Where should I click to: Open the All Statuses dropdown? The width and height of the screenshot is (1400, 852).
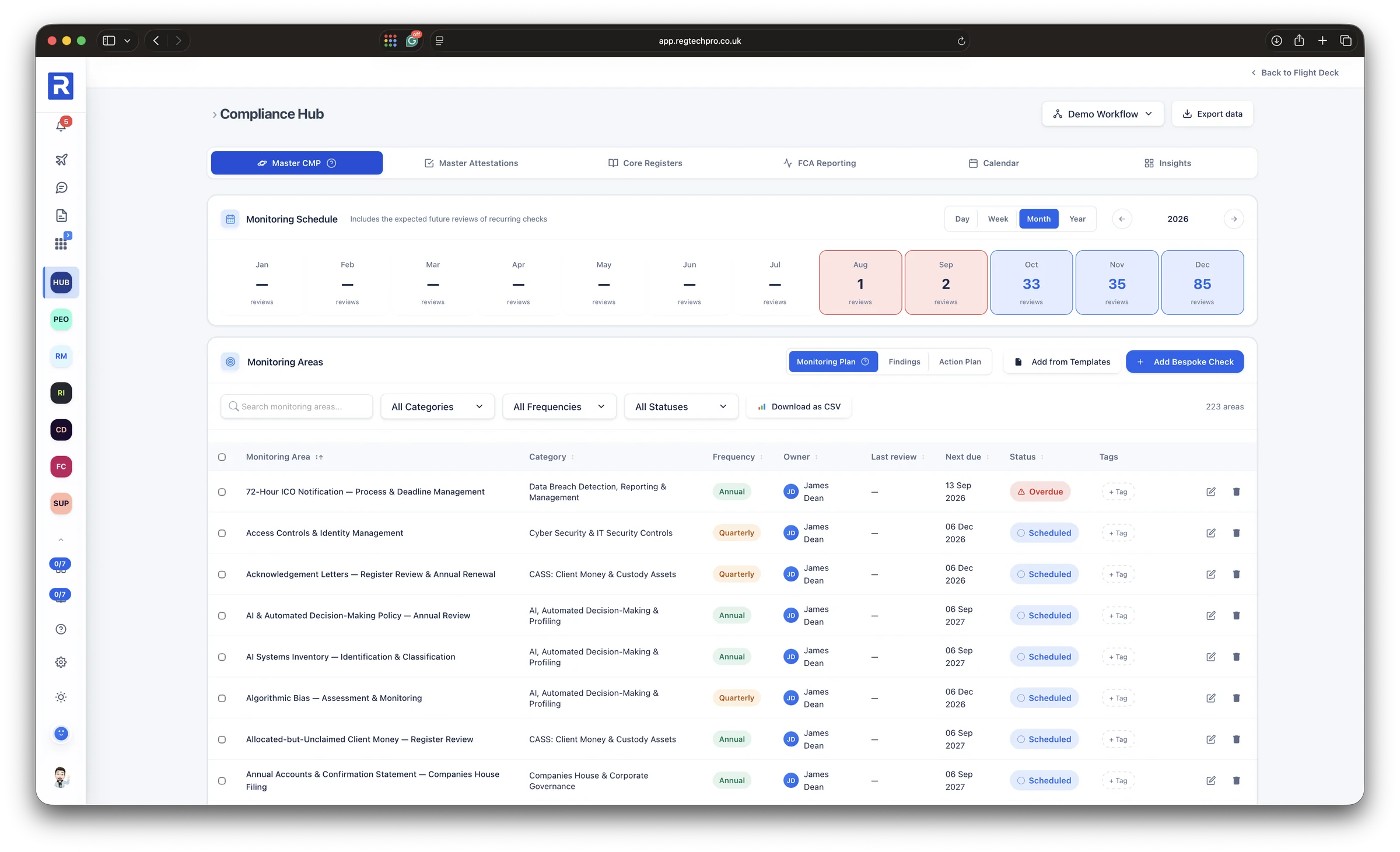coord(681,406)
